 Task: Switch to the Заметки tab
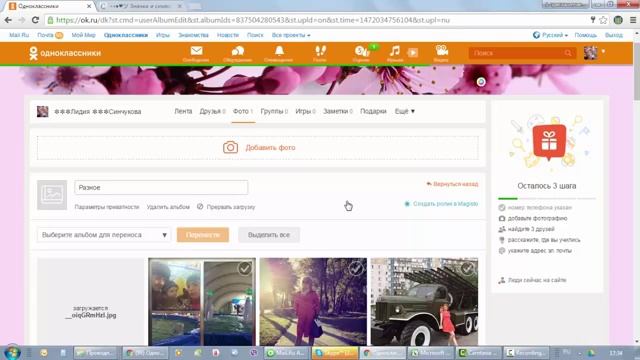(x=338, y=111)
